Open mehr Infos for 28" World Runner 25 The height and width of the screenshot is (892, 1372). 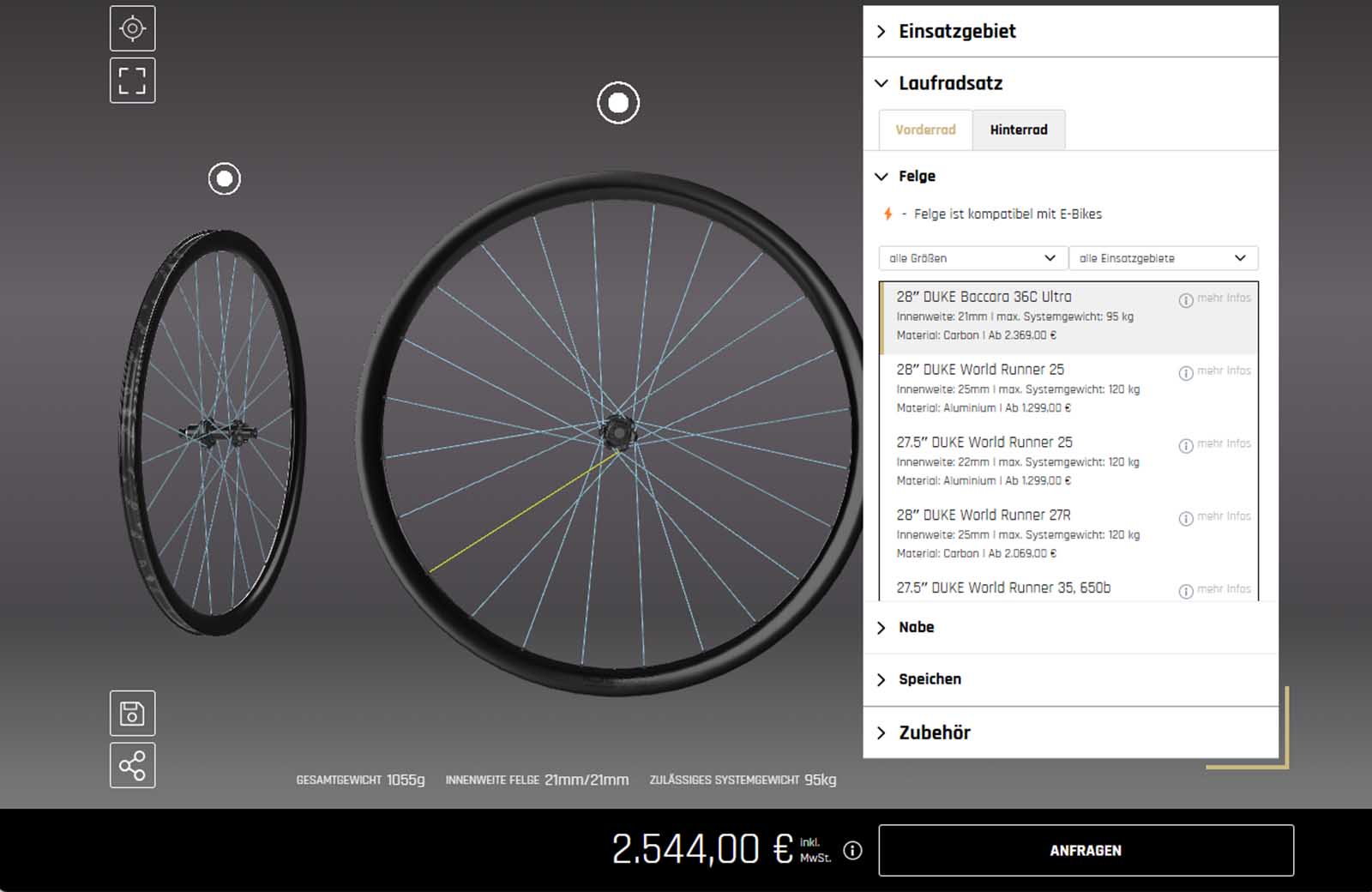point(1215,371)
